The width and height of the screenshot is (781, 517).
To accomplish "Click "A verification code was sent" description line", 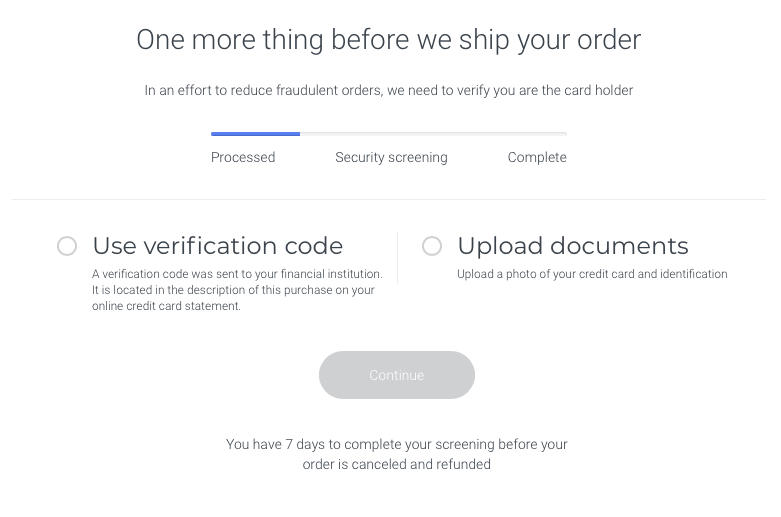I will [x=237, y=274].
